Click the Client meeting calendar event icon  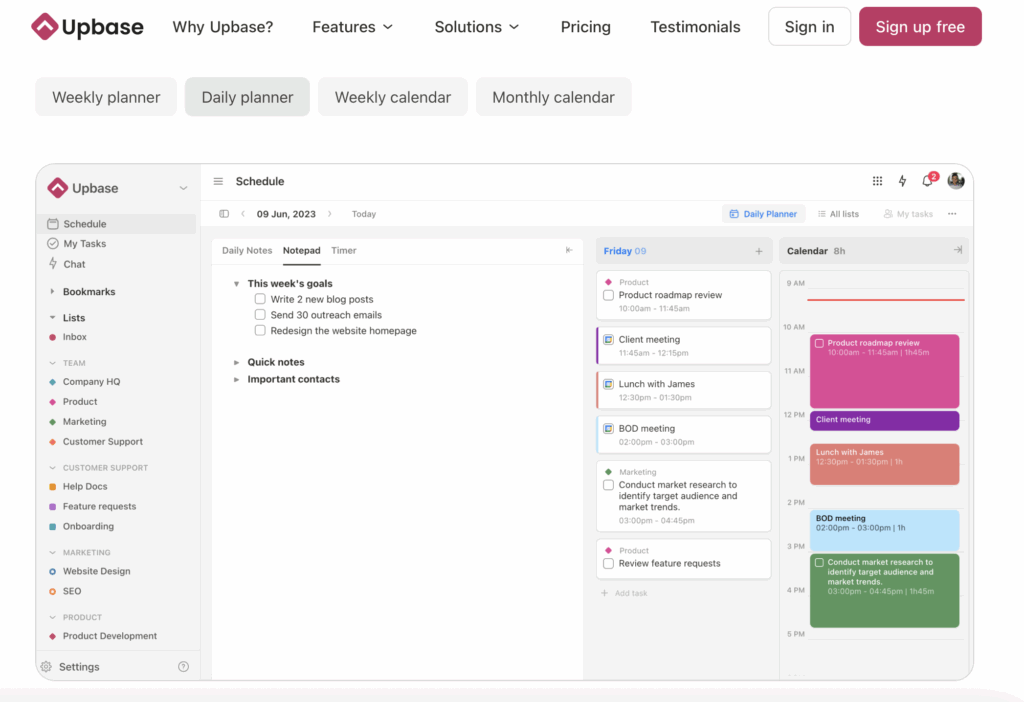point(608,340)
